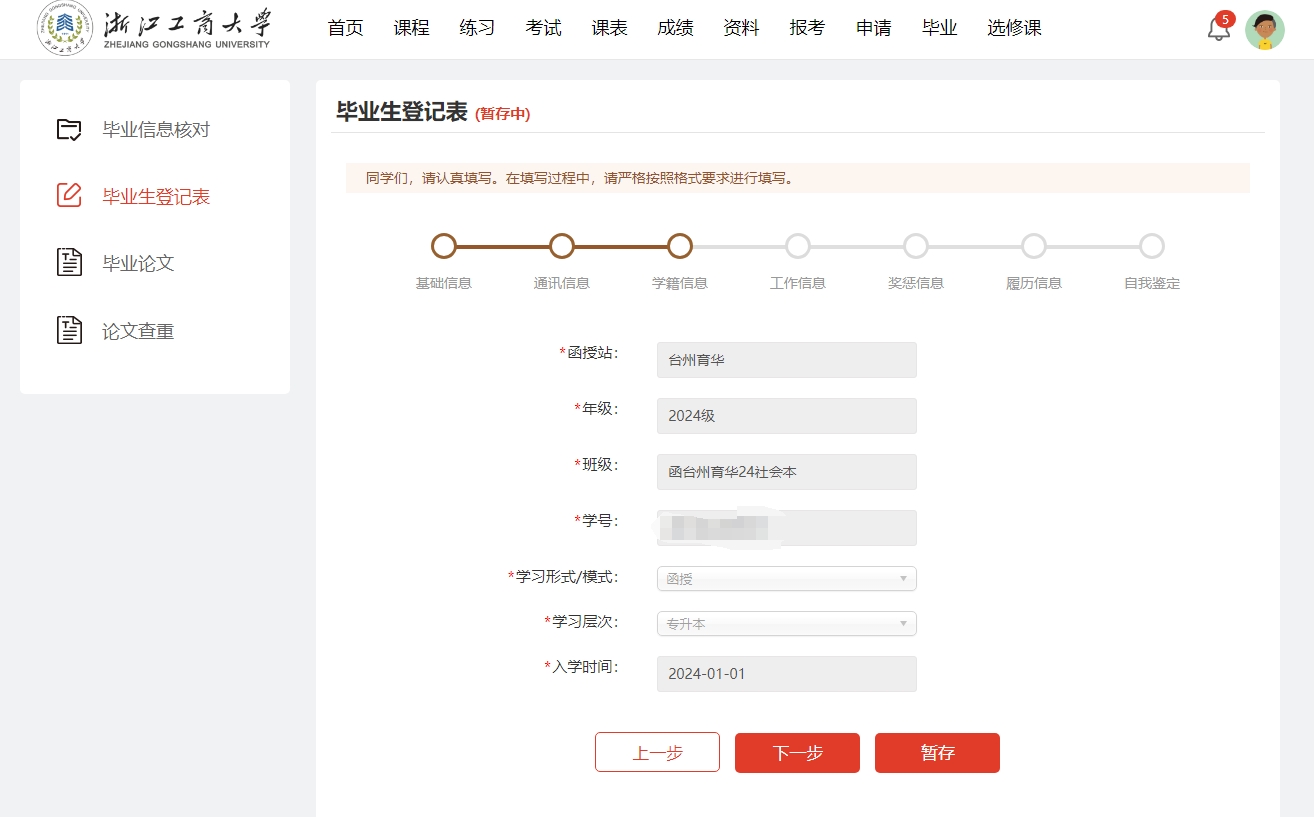
Task: Click the notification bell icon
Action: click(1218, 29)
